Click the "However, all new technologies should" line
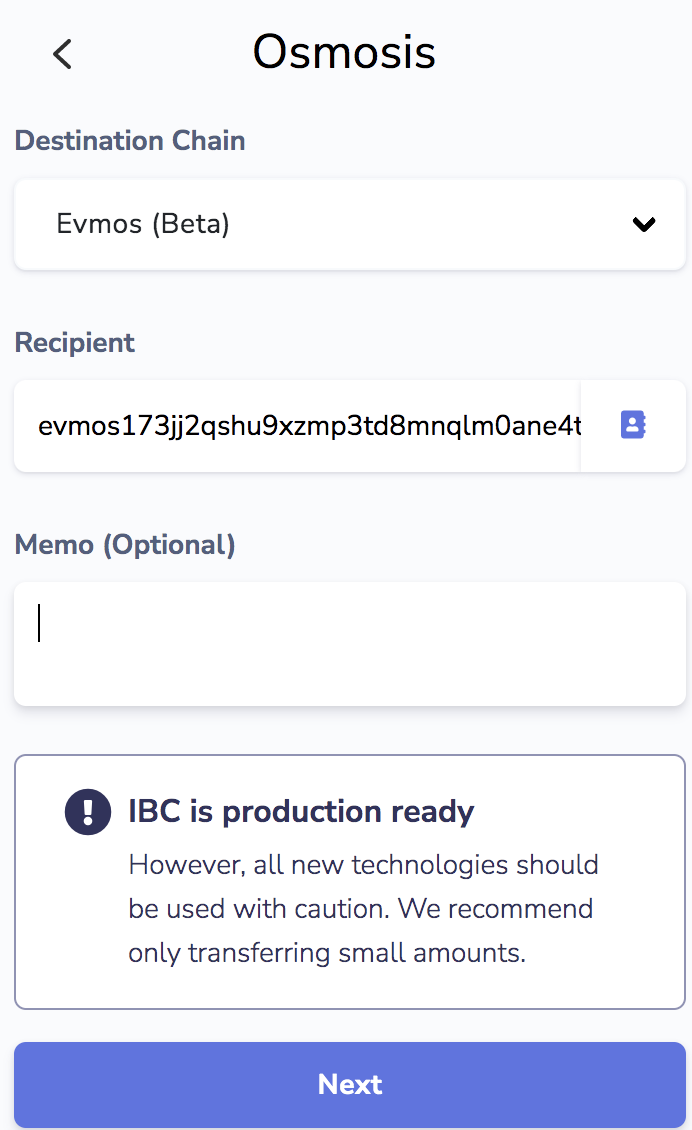Viewport: 692px width, 1130px height. [x=363, y=864]
